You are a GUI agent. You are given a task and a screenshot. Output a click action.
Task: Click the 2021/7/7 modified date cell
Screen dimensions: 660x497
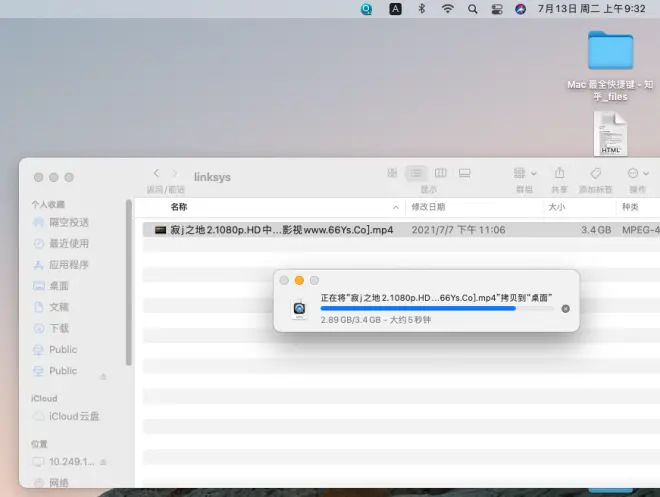click(458, 230)
